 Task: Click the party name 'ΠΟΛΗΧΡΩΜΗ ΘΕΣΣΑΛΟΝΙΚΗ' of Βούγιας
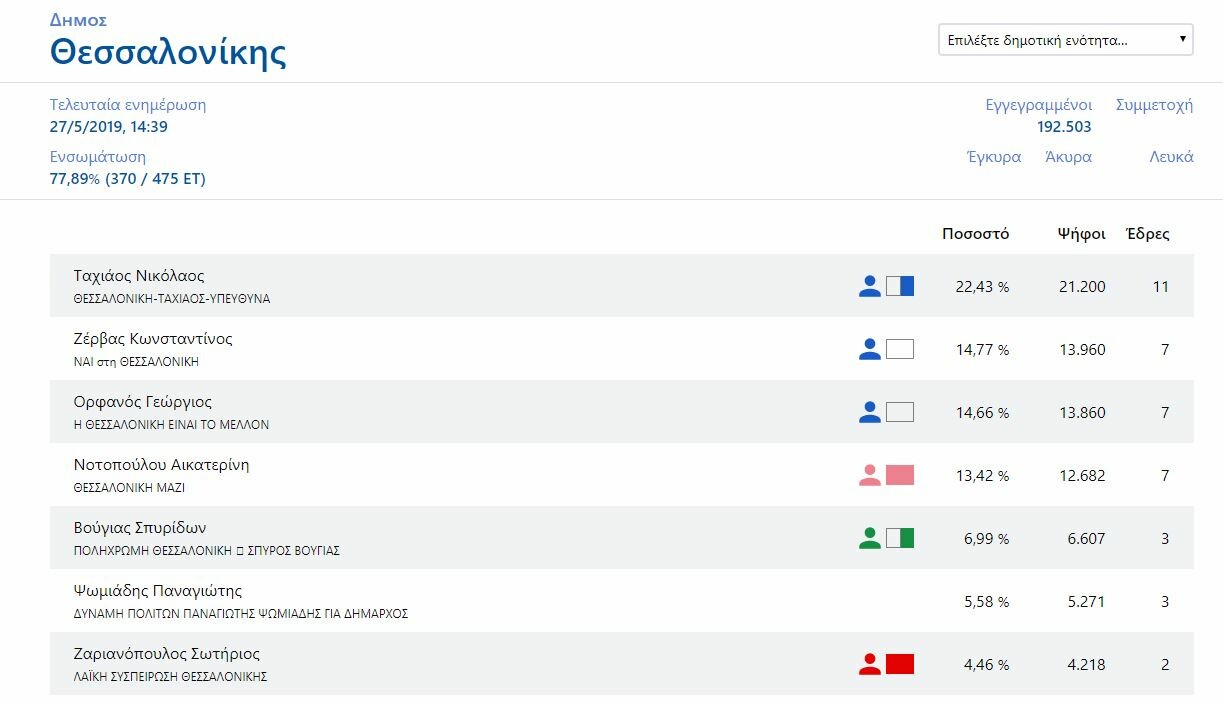tap(207, 551)
